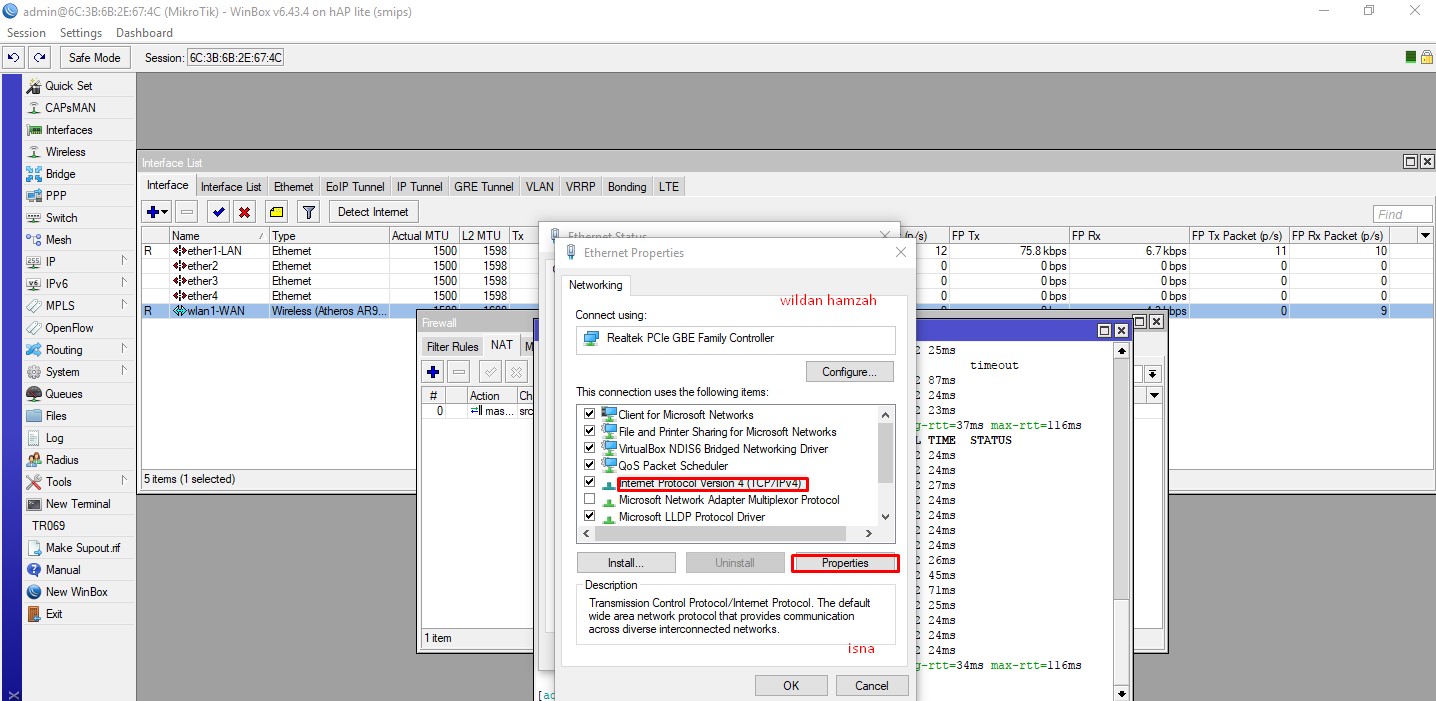Screen dimensions: 1436x701
Task: Expand the Routing submenu
Action: [x=124, y=350]
